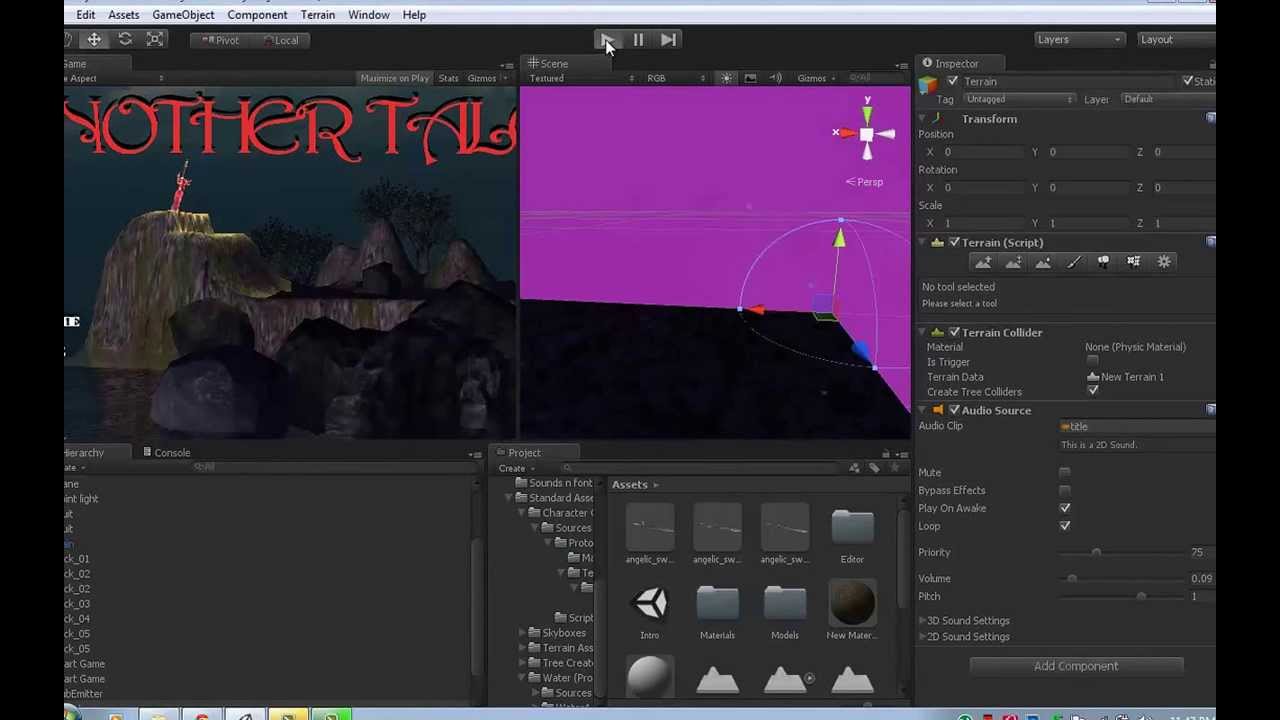The image size is (1280, 720).
Task: Enable Bypass Effects checkbox
Action: coord(1065,490)
